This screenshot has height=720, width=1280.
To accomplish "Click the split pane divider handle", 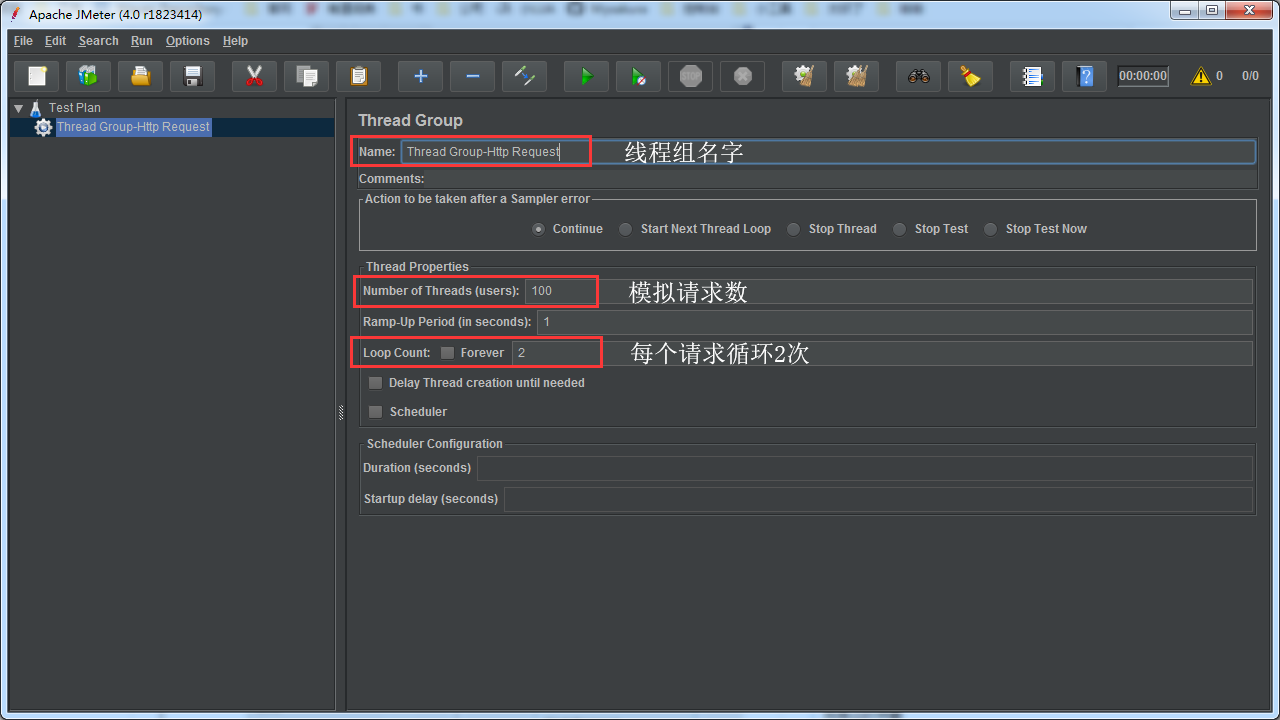I will coord(341,412).
